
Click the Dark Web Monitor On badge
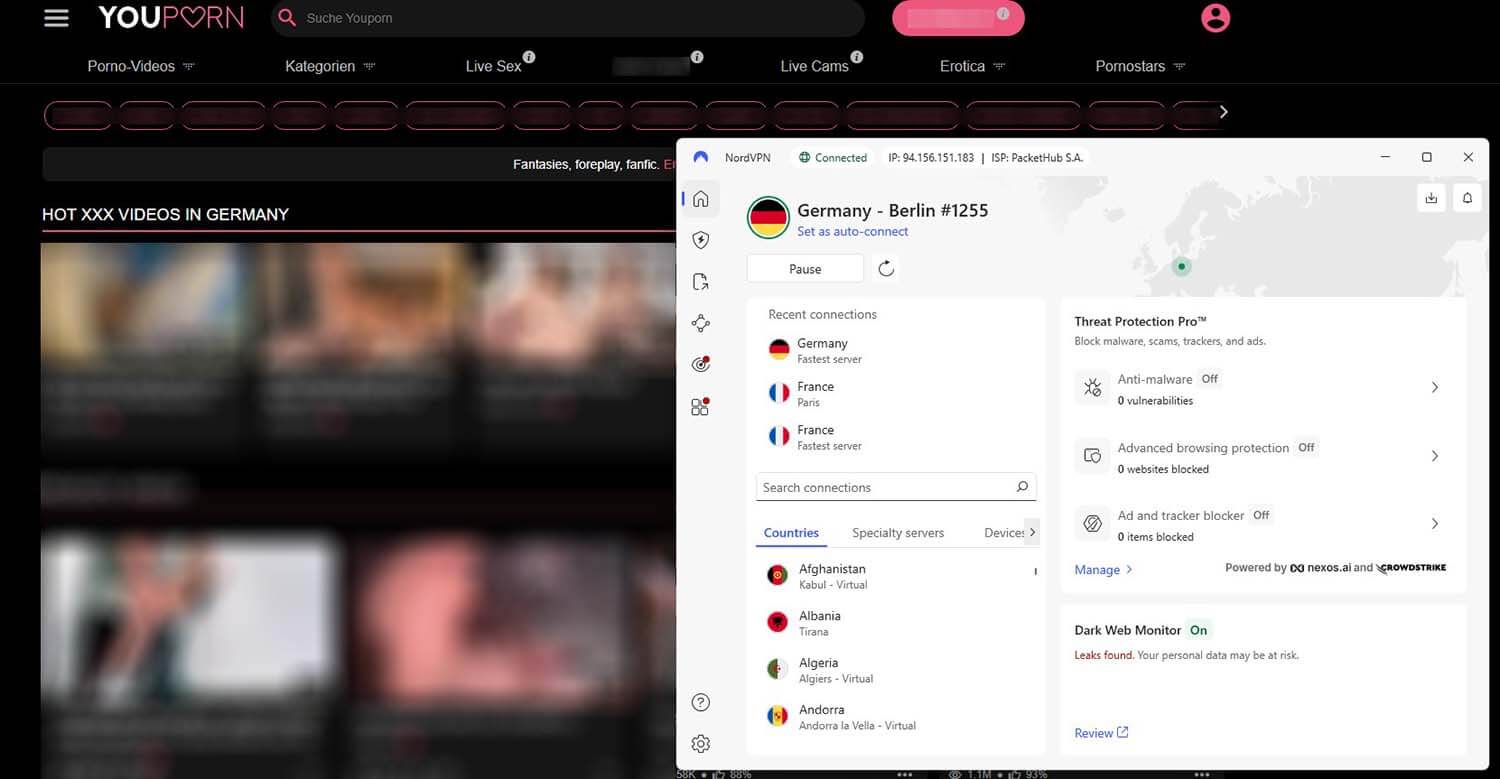(x=1198, y=630)
